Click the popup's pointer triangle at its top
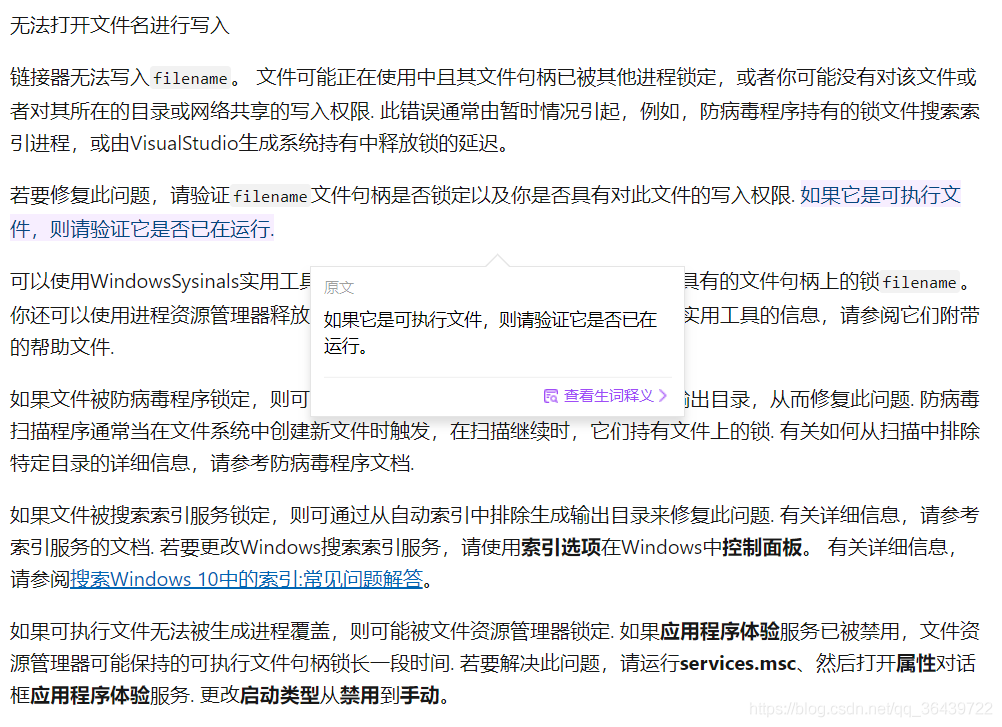Screen dimensions: 1002x727 (x=498, y=261)
